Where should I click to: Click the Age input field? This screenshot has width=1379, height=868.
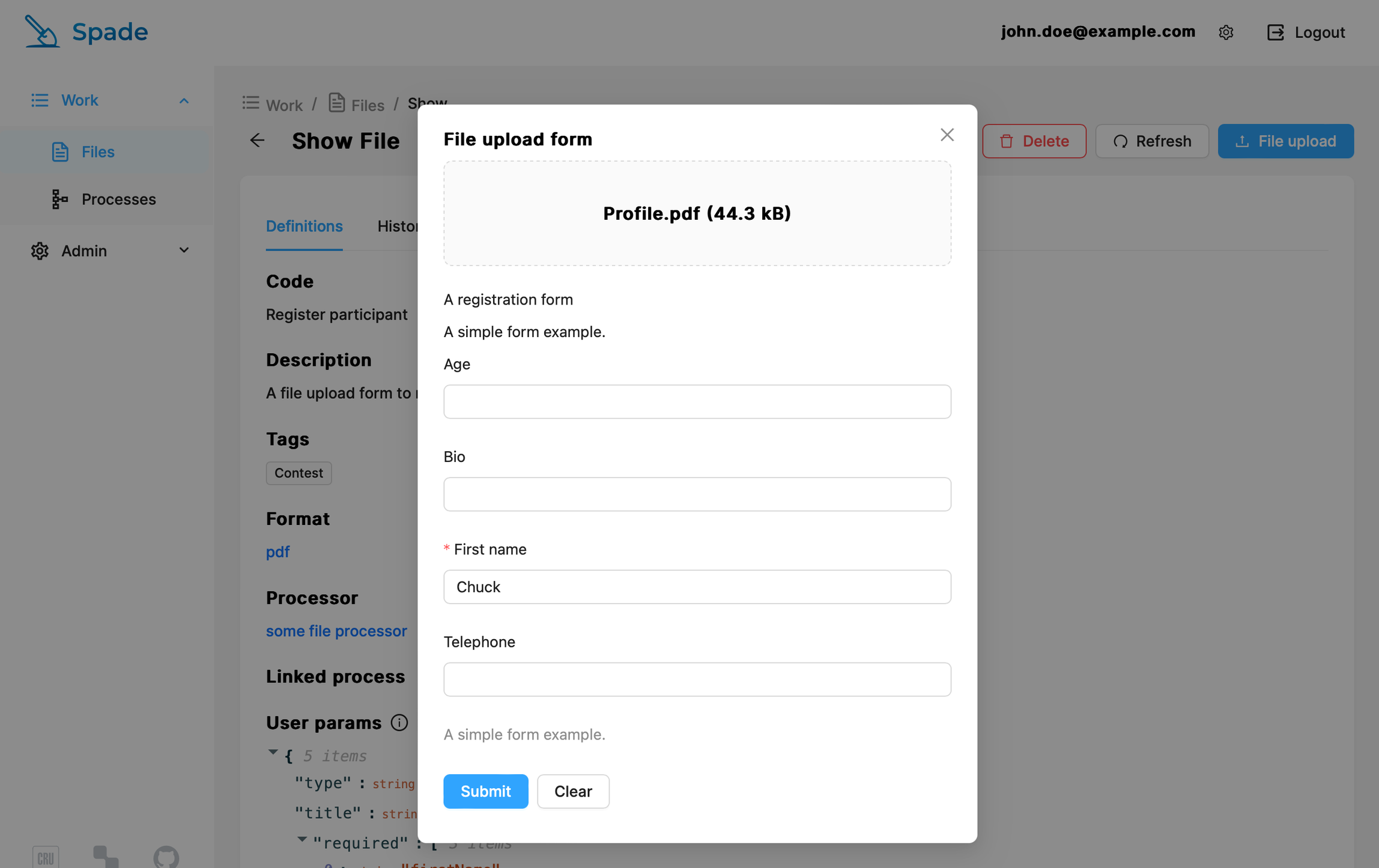[x=697, y=402]
